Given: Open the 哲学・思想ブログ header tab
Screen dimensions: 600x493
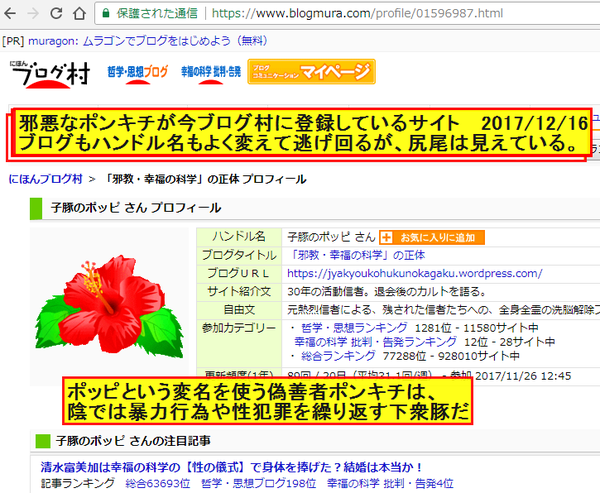Looking at the screenshot, I should click(x=138, y=72).
